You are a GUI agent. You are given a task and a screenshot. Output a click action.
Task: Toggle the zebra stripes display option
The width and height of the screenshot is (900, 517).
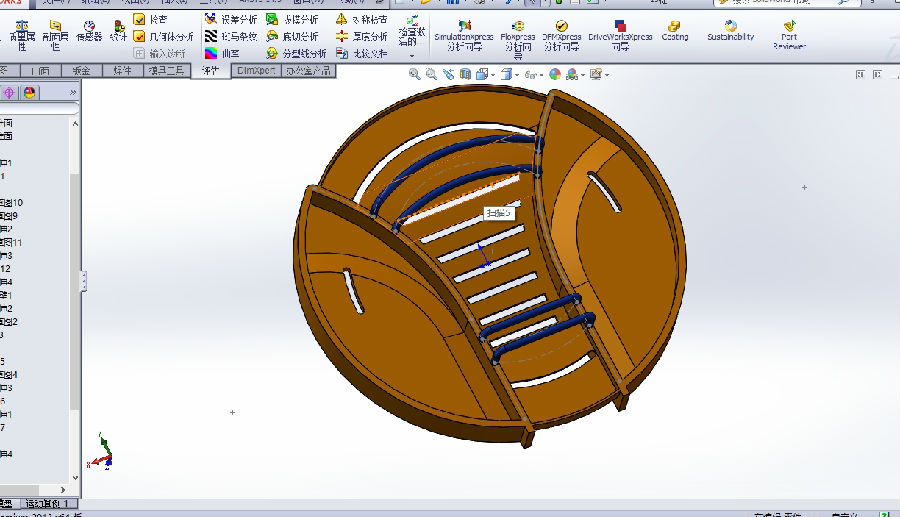[211, 36]
